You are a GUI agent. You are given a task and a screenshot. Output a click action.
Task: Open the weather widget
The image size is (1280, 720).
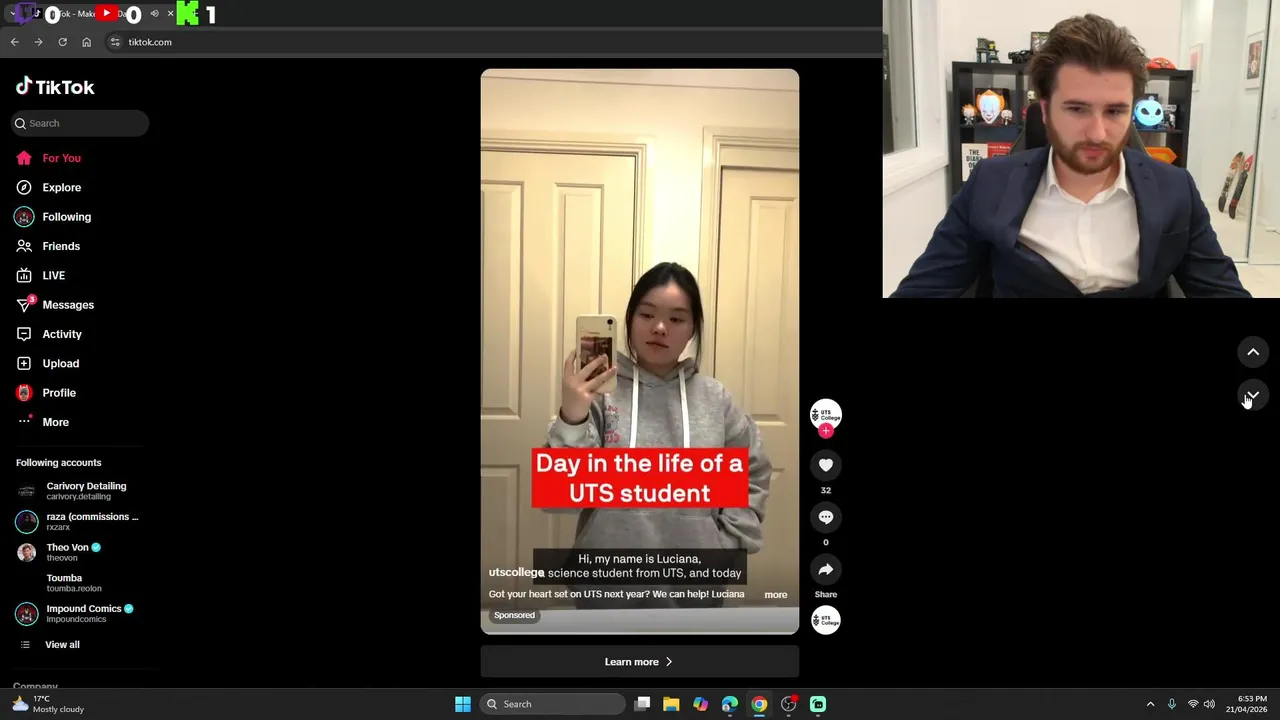coord(47,704)
